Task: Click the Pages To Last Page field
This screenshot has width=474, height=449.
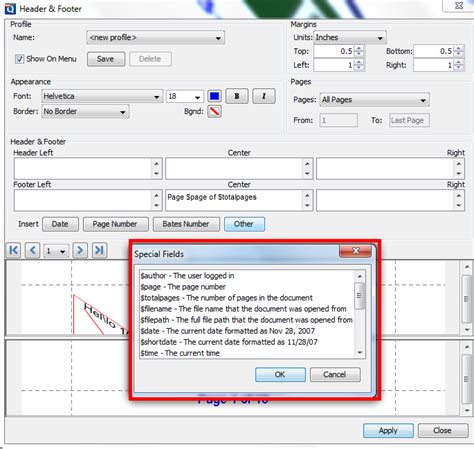Action: [409, 120]
